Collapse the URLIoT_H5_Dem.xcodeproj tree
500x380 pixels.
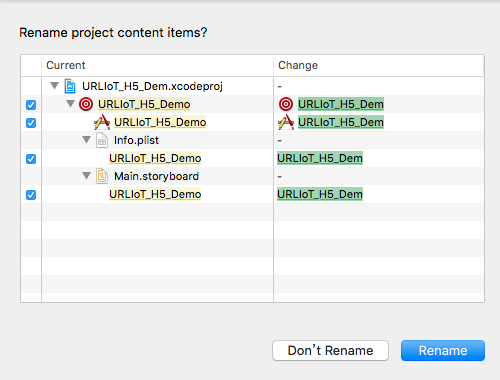(x=55, y=86)
